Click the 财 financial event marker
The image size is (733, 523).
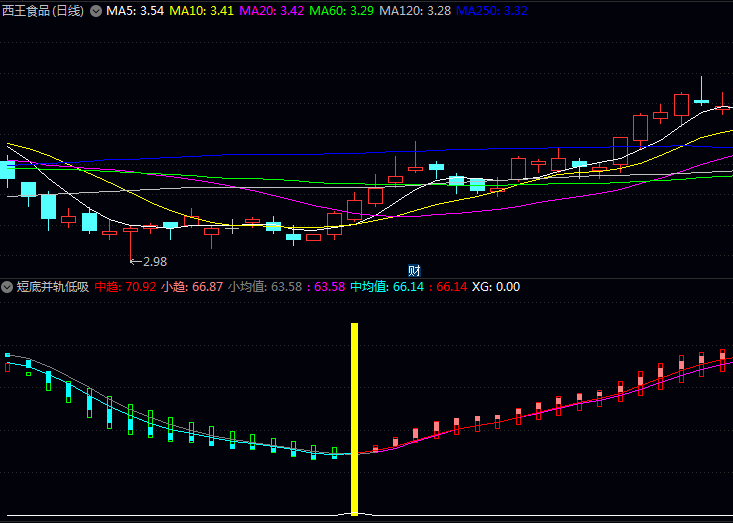(414, 271)
